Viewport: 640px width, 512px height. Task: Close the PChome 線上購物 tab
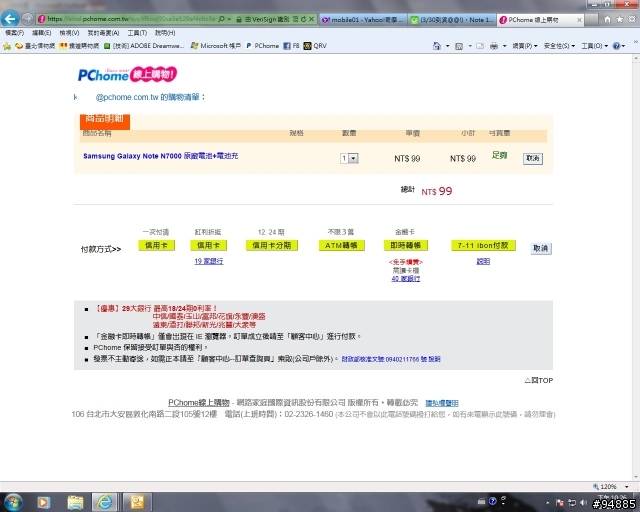coord(579,20)
